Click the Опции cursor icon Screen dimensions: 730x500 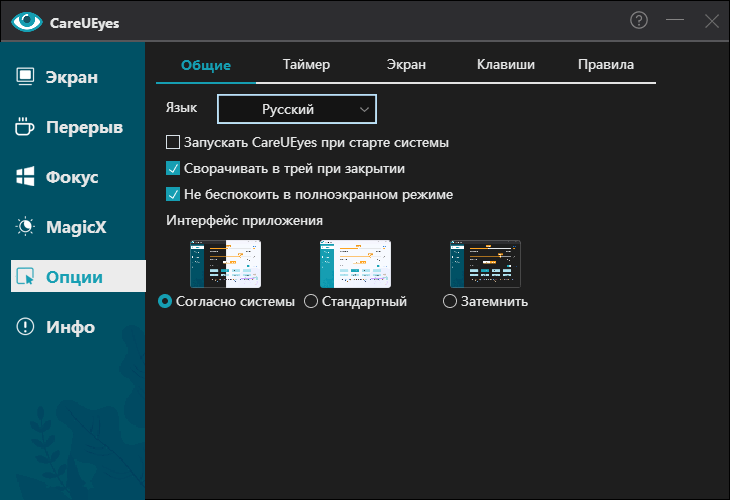(26, 277)
